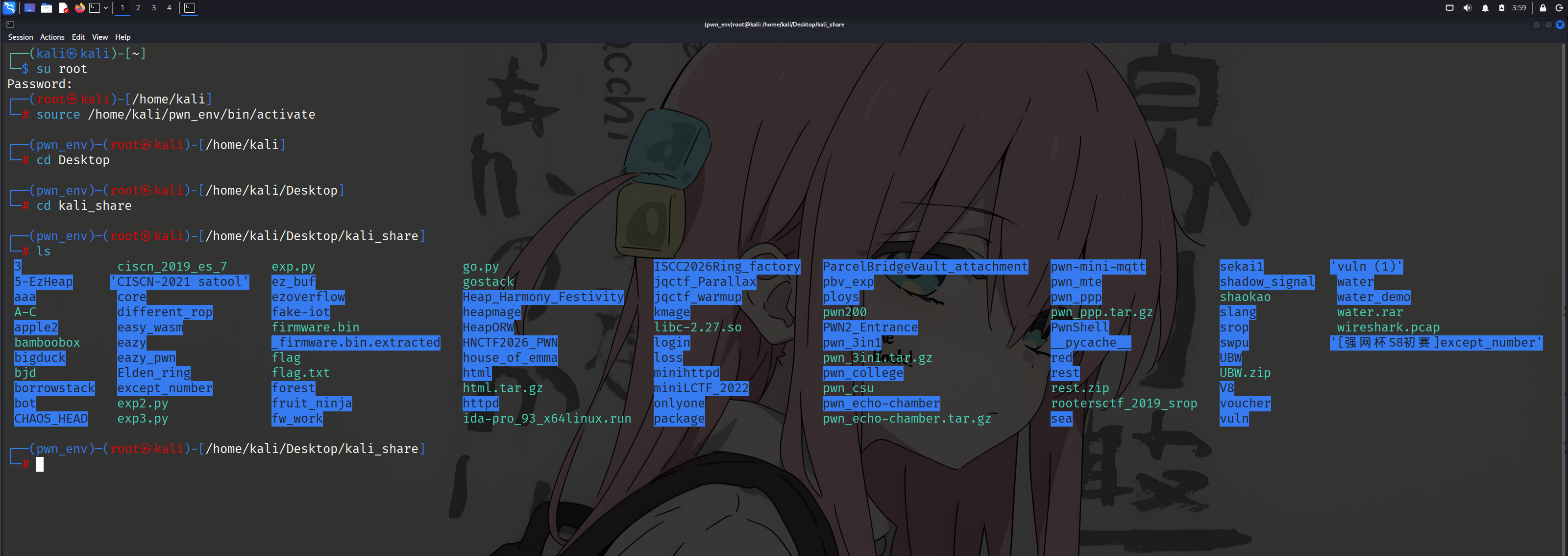This screenshot has height=556, width=1568.
Task: Click the 'Elden_ring' directory name
Action: pyautogui.click(x=154, y=373)
